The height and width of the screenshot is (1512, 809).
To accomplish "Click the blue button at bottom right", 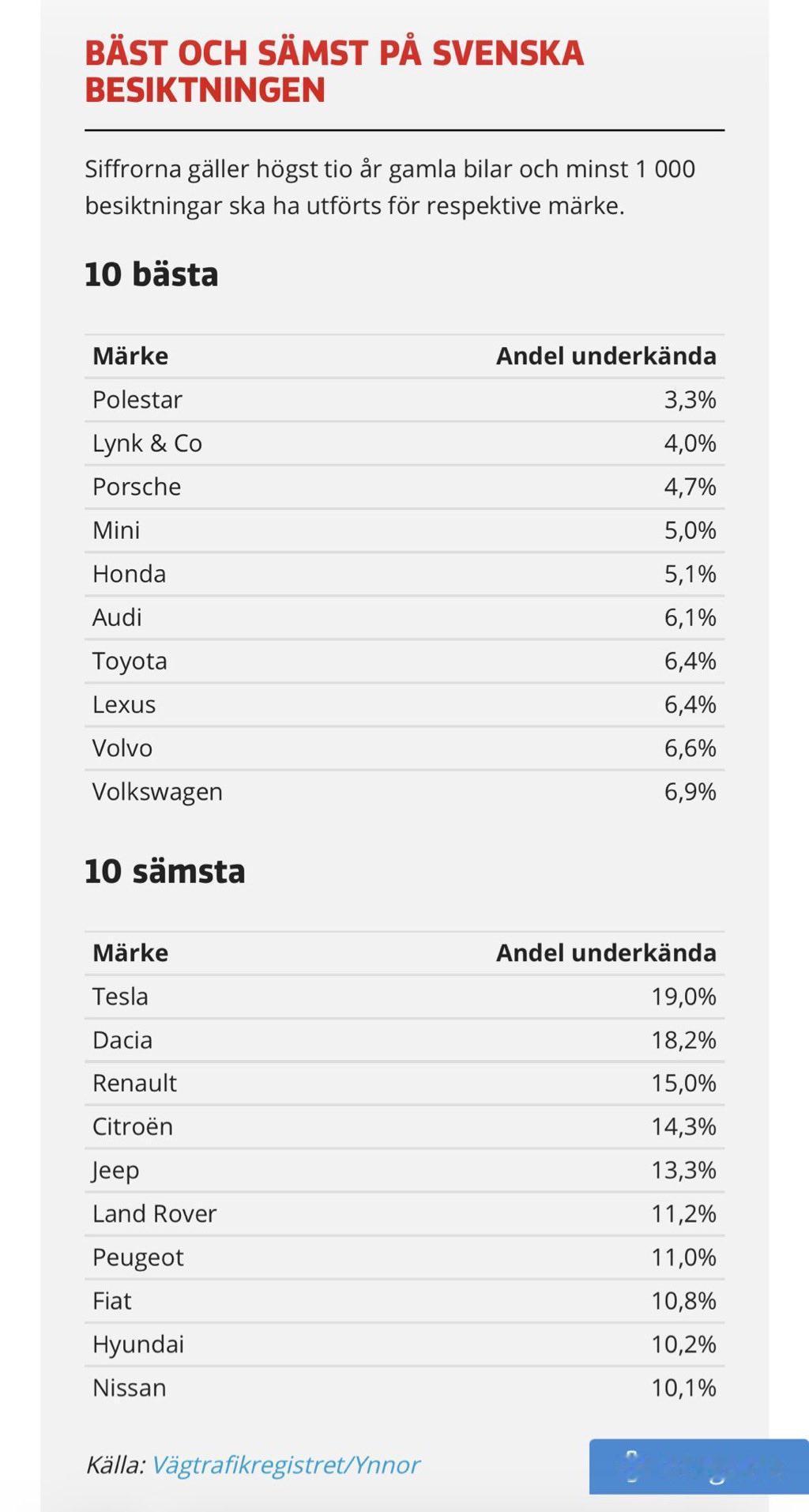I will 698,1466.
